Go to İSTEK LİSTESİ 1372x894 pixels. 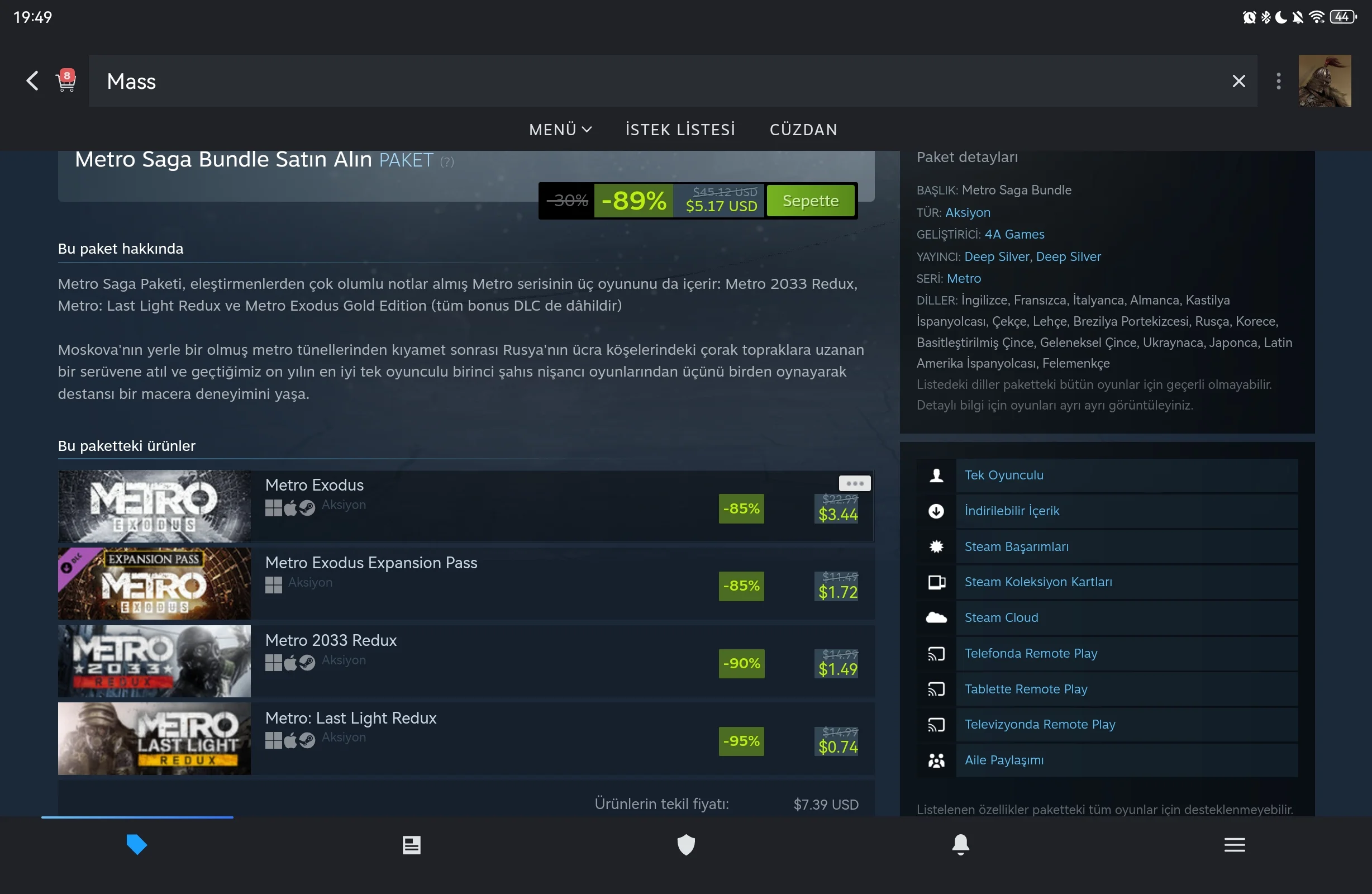pyautogui.click(x=680, y=130)
